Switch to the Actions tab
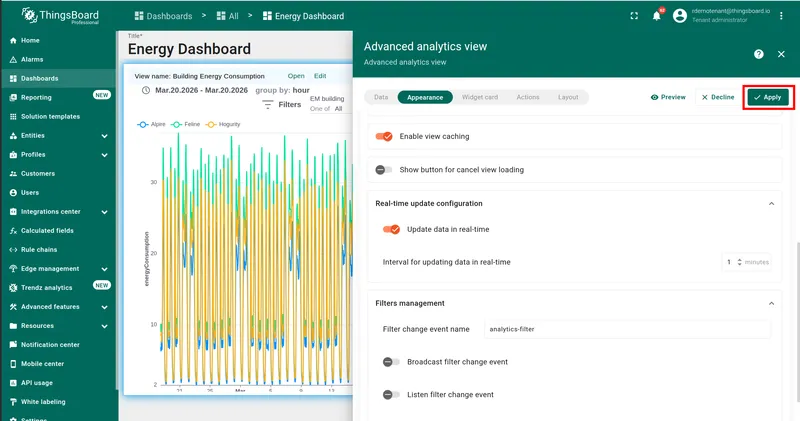This screenshot has width=800, height=421. pos(528,97)
